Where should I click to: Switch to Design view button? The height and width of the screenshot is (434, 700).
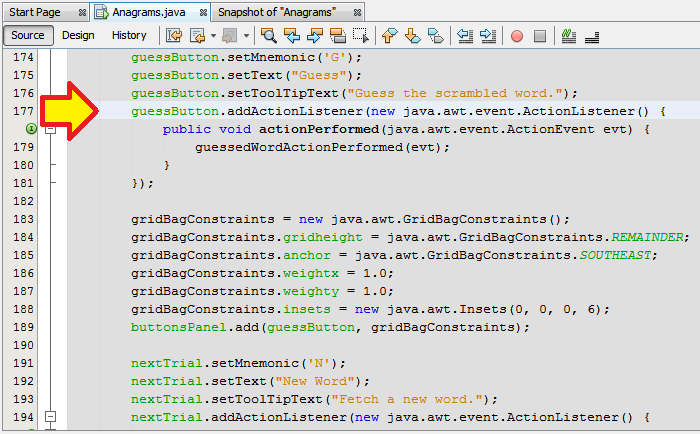(78, 35)
